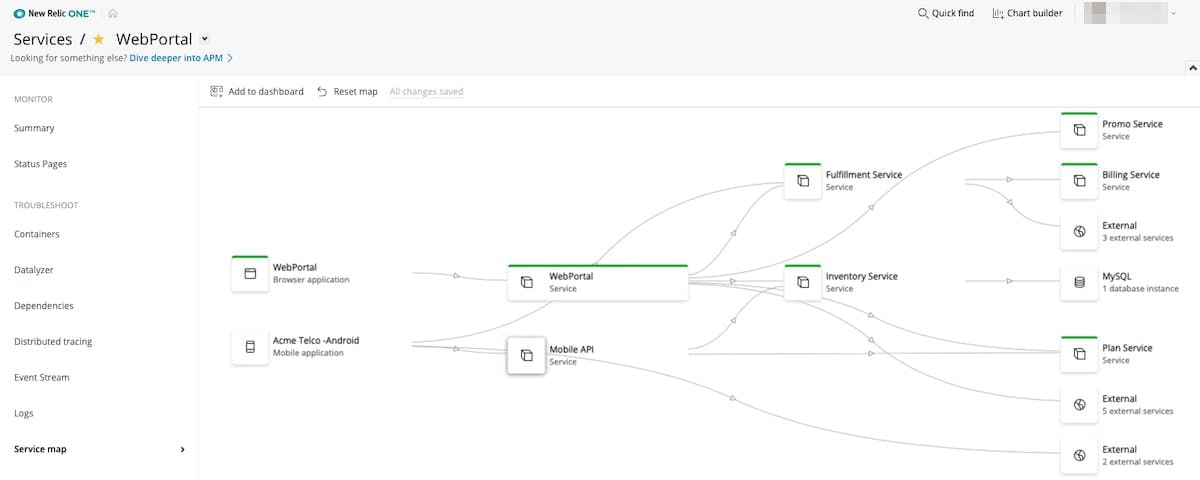Select the External 2 external services icon
The height and width of the screenshot is (480, 1200).
[1079, 455]
